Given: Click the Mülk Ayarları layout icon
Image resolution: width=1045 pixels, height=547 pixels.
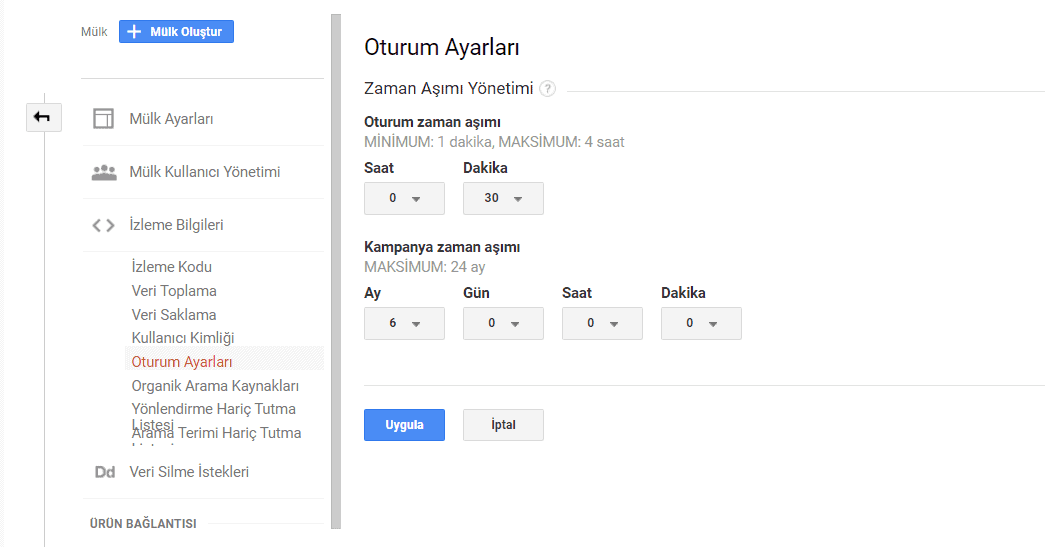Looking at the screenshot, I should [103, 119].
